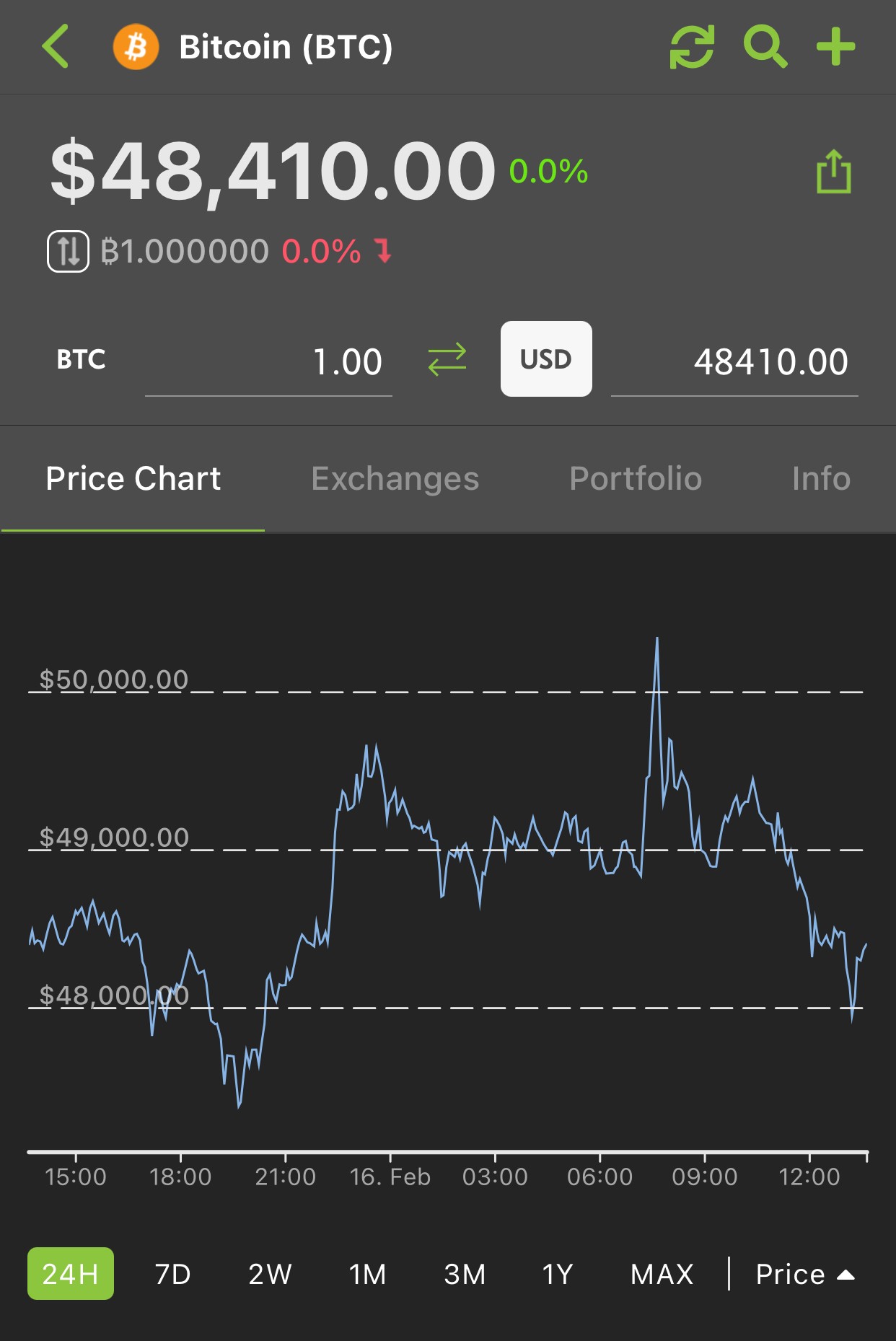Refresh prices with the sync icon

point(692,47)
